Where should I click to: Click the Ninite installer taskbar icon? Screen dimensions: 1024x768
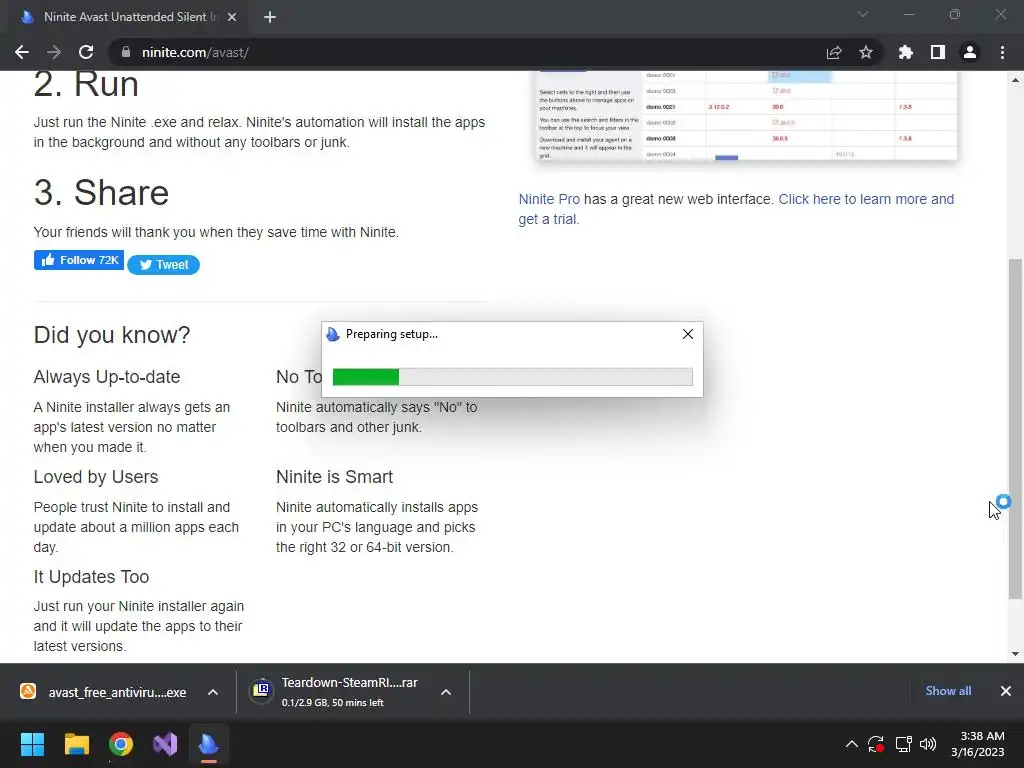click(209, 744)
